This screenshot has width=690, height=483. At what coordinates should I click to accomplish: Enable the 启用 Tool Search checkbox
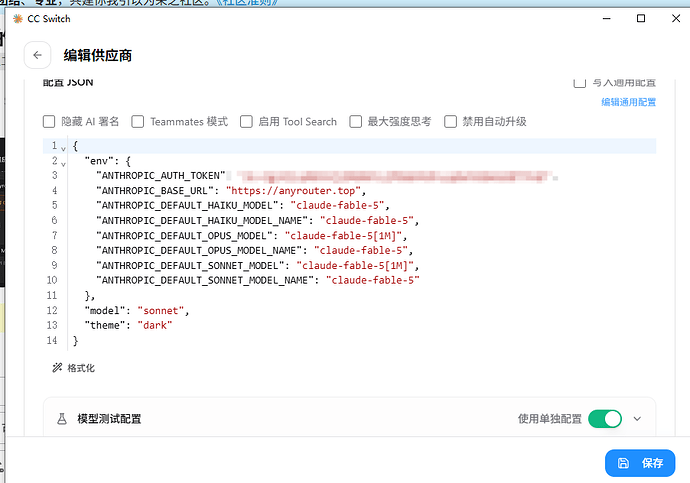point(246,121)
